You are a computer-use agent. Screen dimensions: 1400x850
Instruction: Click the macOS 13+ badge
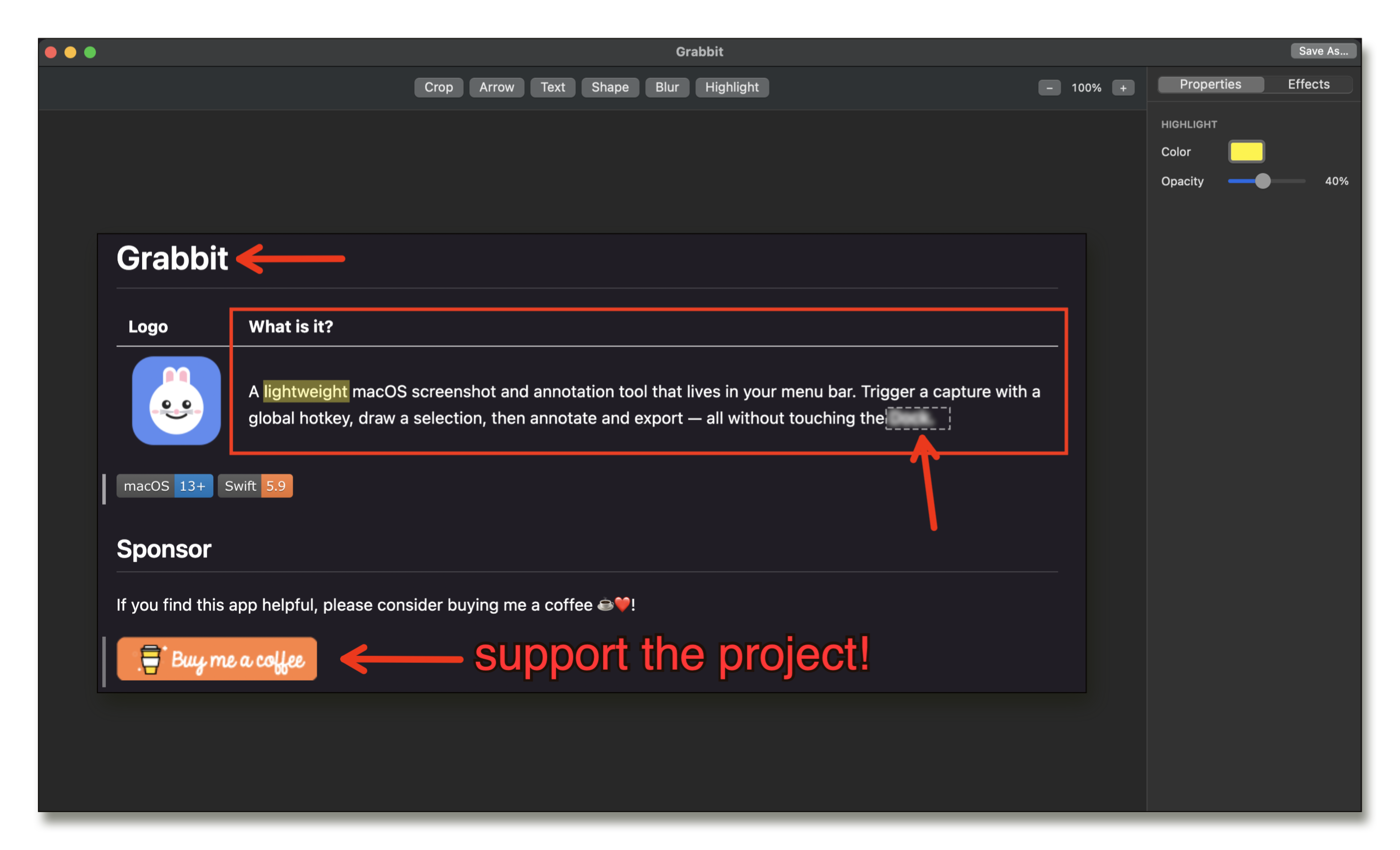pos(165,486)
